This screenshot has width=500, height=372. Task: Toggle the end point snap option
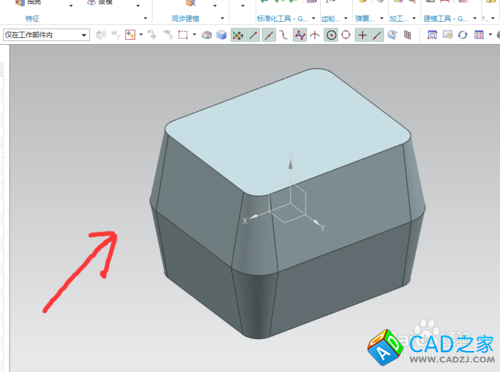(253, 35)
